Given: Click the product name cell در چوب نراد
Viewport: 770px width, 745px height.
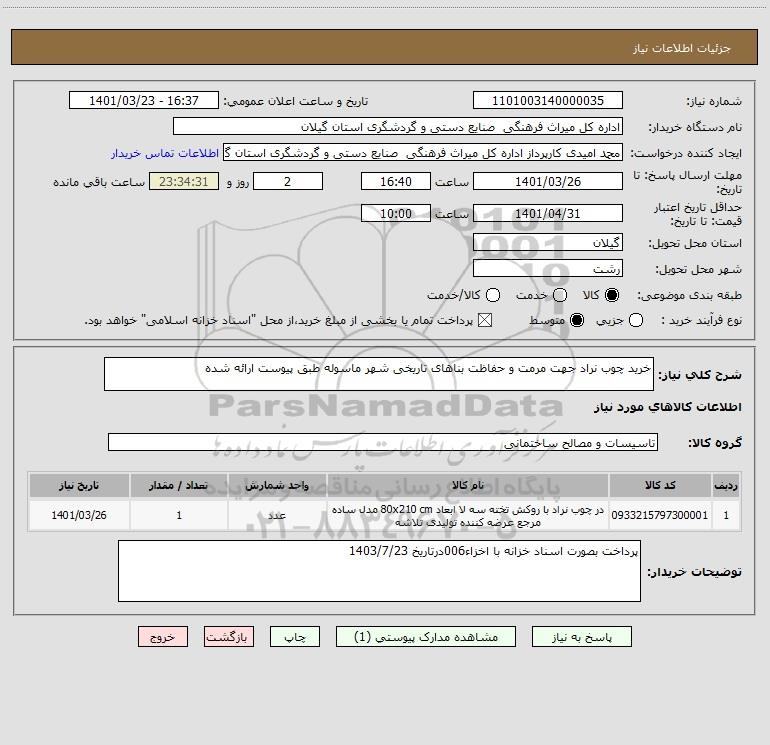Looking at the screenshot, I should (x=468, y=515).
